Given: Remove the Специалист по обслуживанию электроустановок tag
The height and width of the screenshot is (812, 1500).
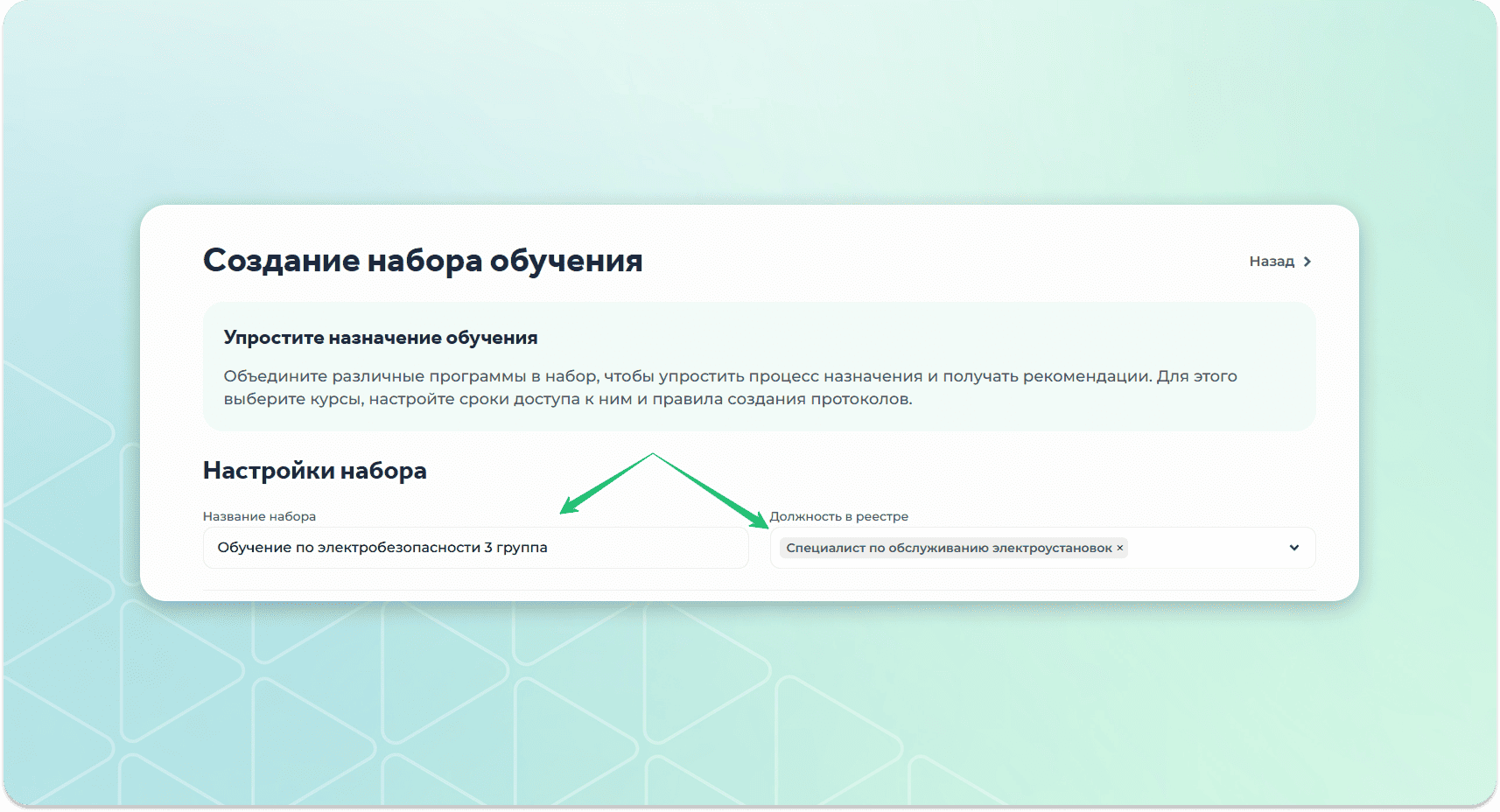Looking at the screenshot, I should (1120, 548).
